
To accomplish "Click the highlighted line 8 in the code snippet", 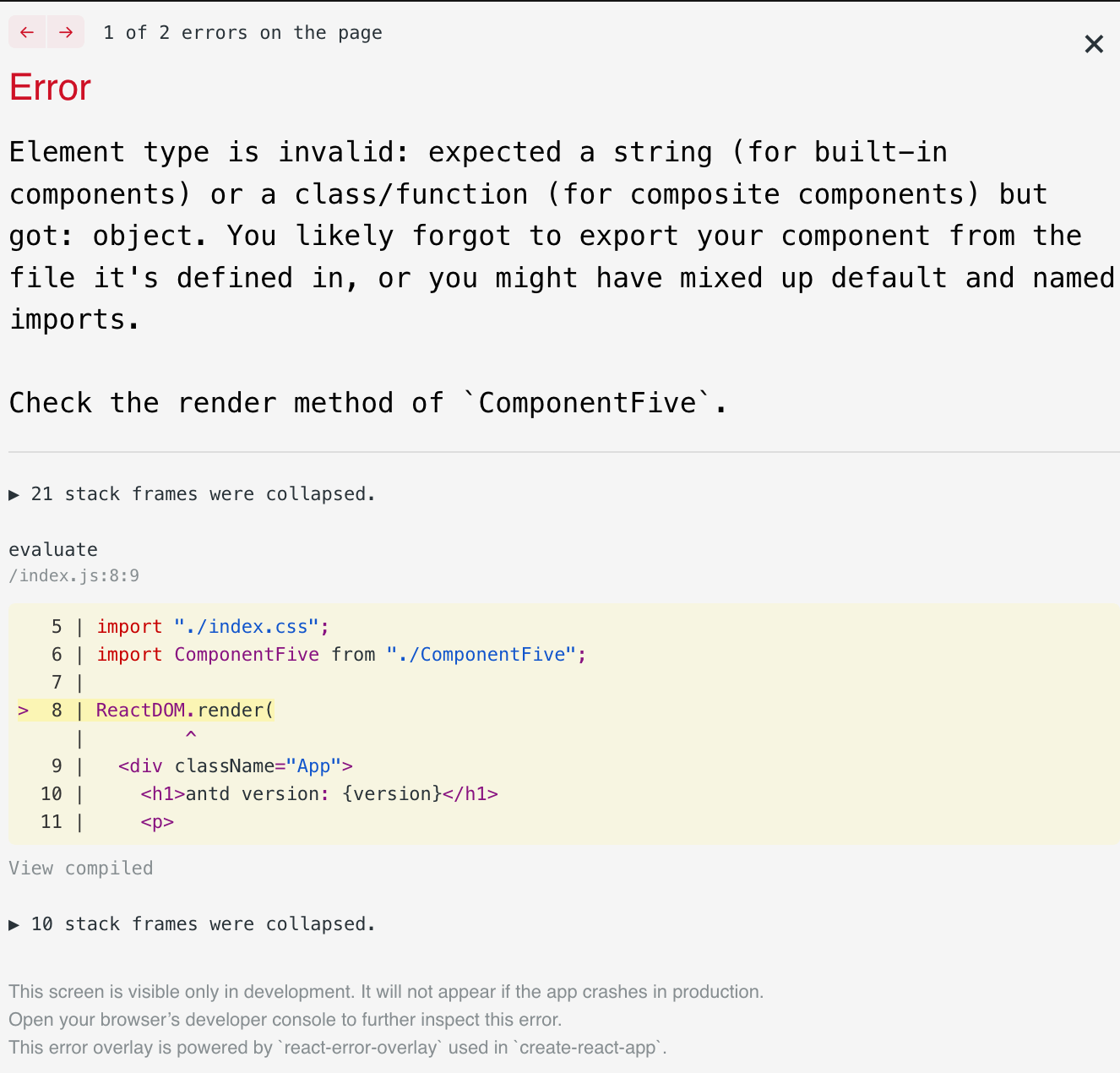I will coord(183,710).
